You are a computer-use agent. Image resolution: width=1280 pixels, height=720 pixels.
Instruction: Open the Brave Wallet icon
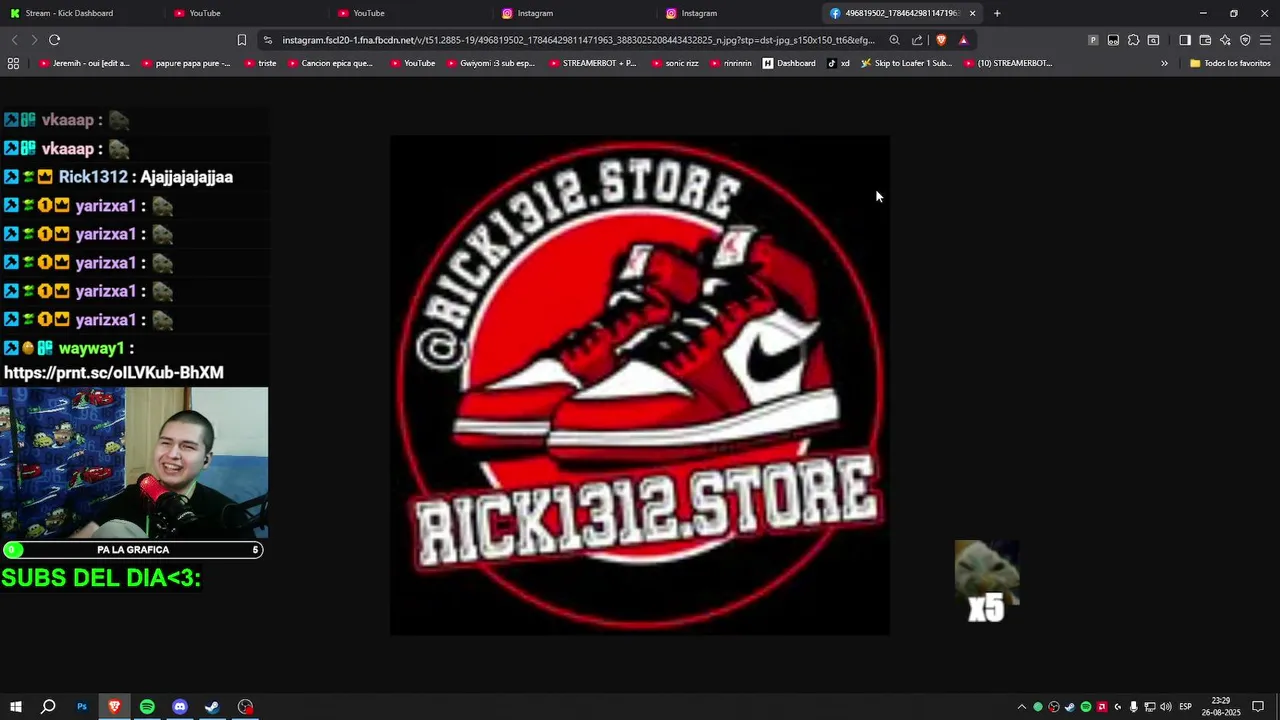tap(1205, 40)
